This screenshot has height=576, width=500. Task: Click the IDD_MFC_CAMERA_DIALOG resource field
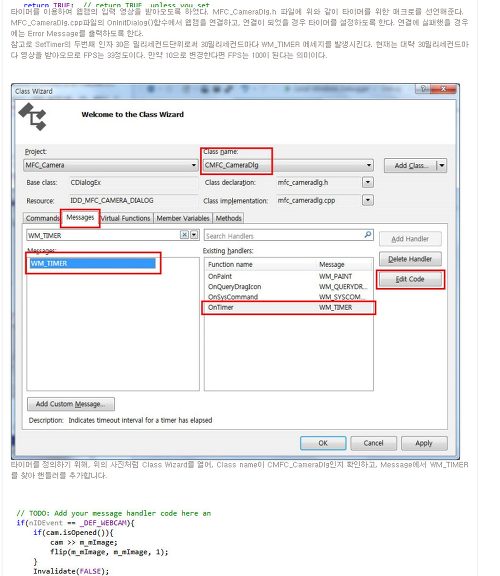133,201
